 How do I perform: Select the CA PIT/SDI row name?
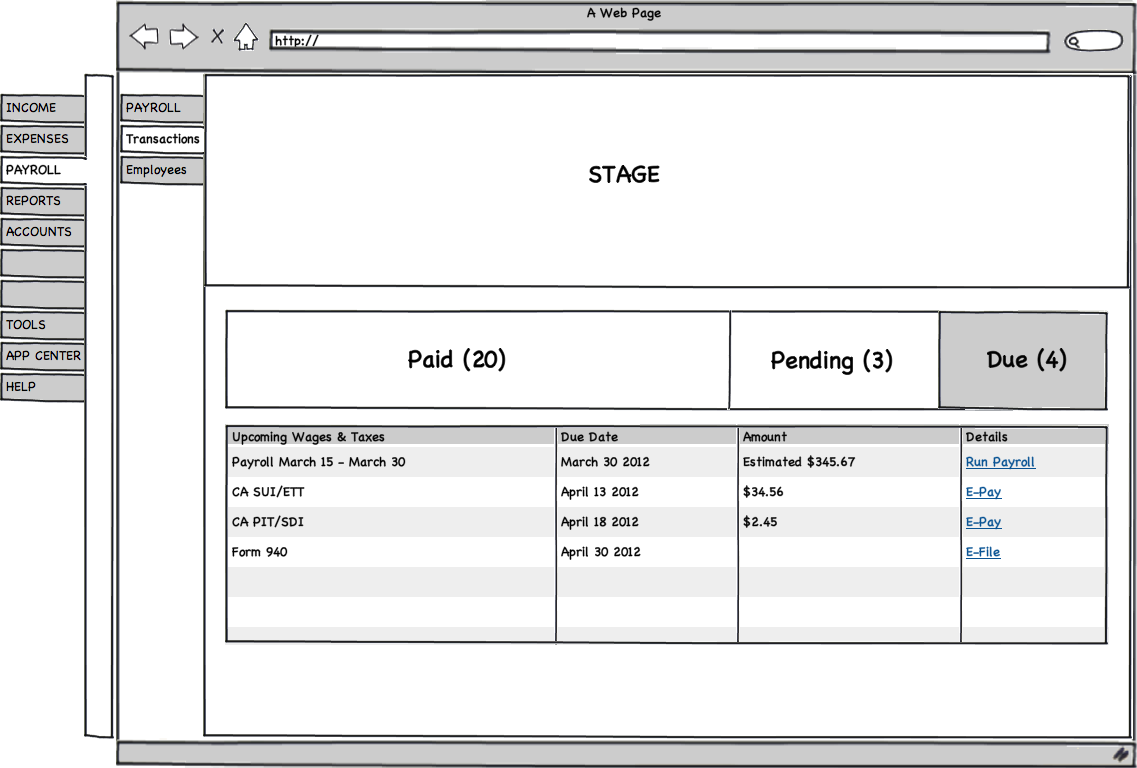click(268, 521)
